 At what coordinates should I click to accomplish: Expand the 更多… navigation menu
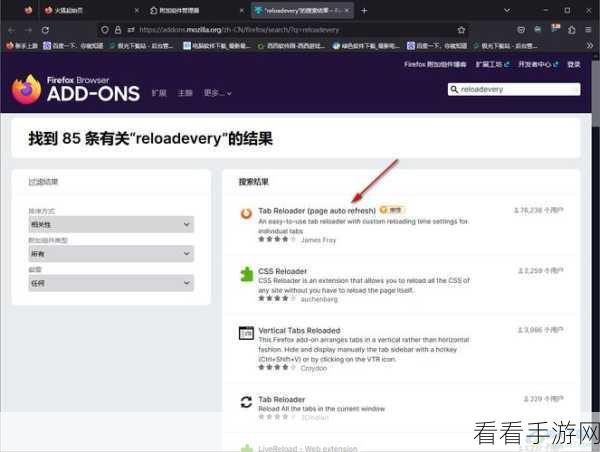coord(217,93)
